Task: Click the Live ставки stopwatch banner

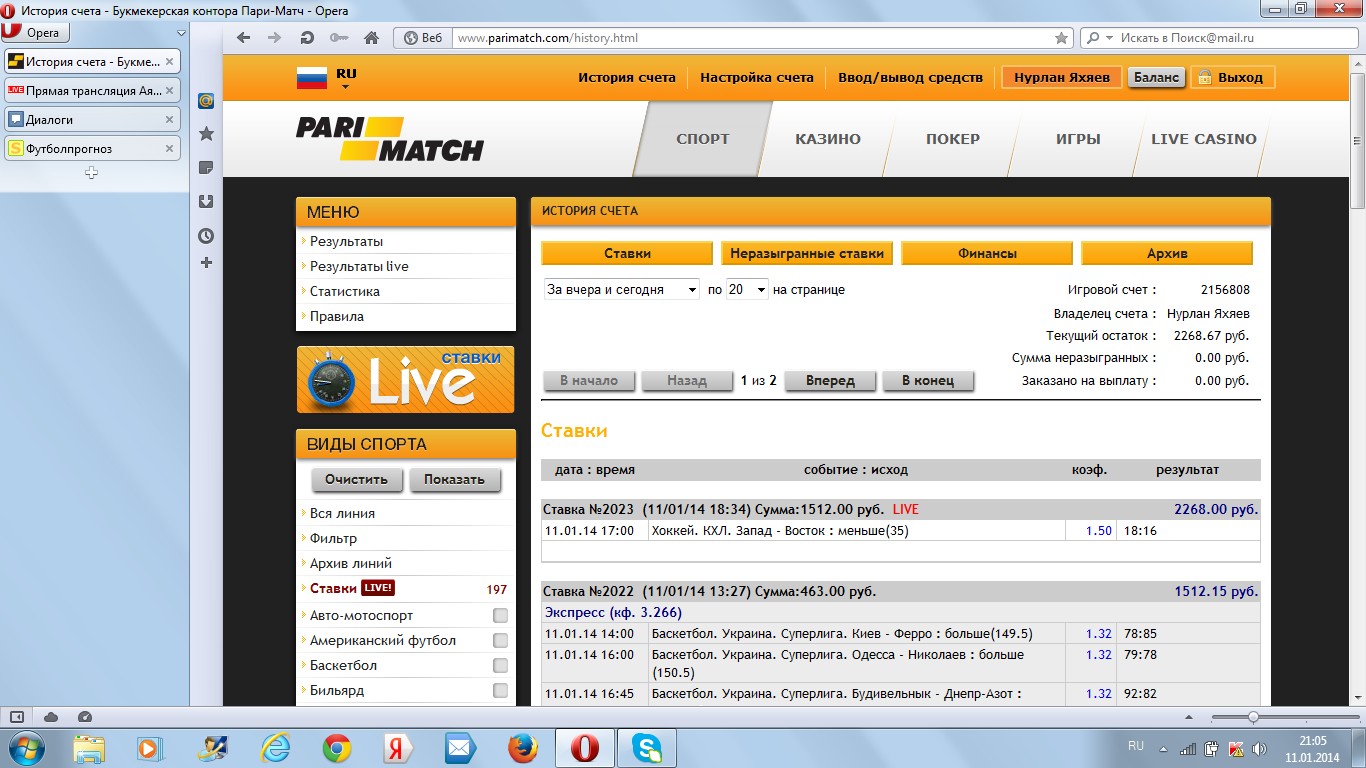Action: click(406, 380)
